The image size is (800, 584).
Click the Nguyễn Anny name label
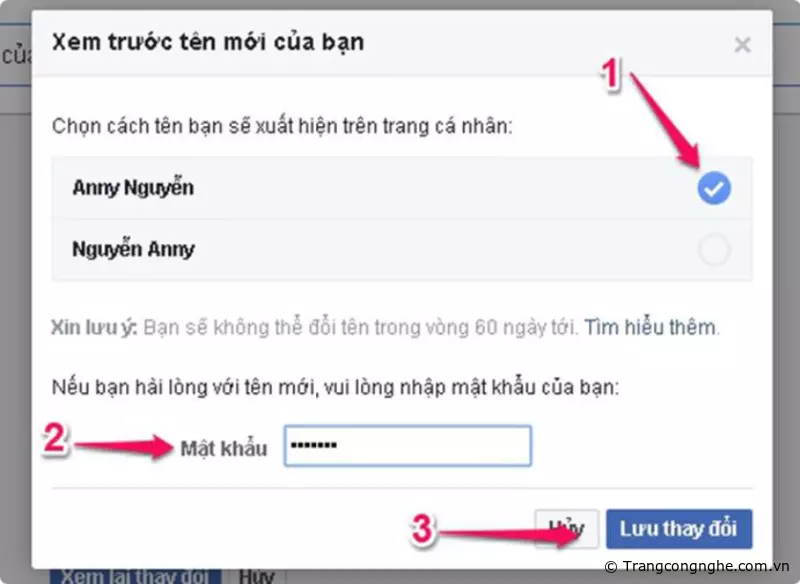[x=133, y=249]
